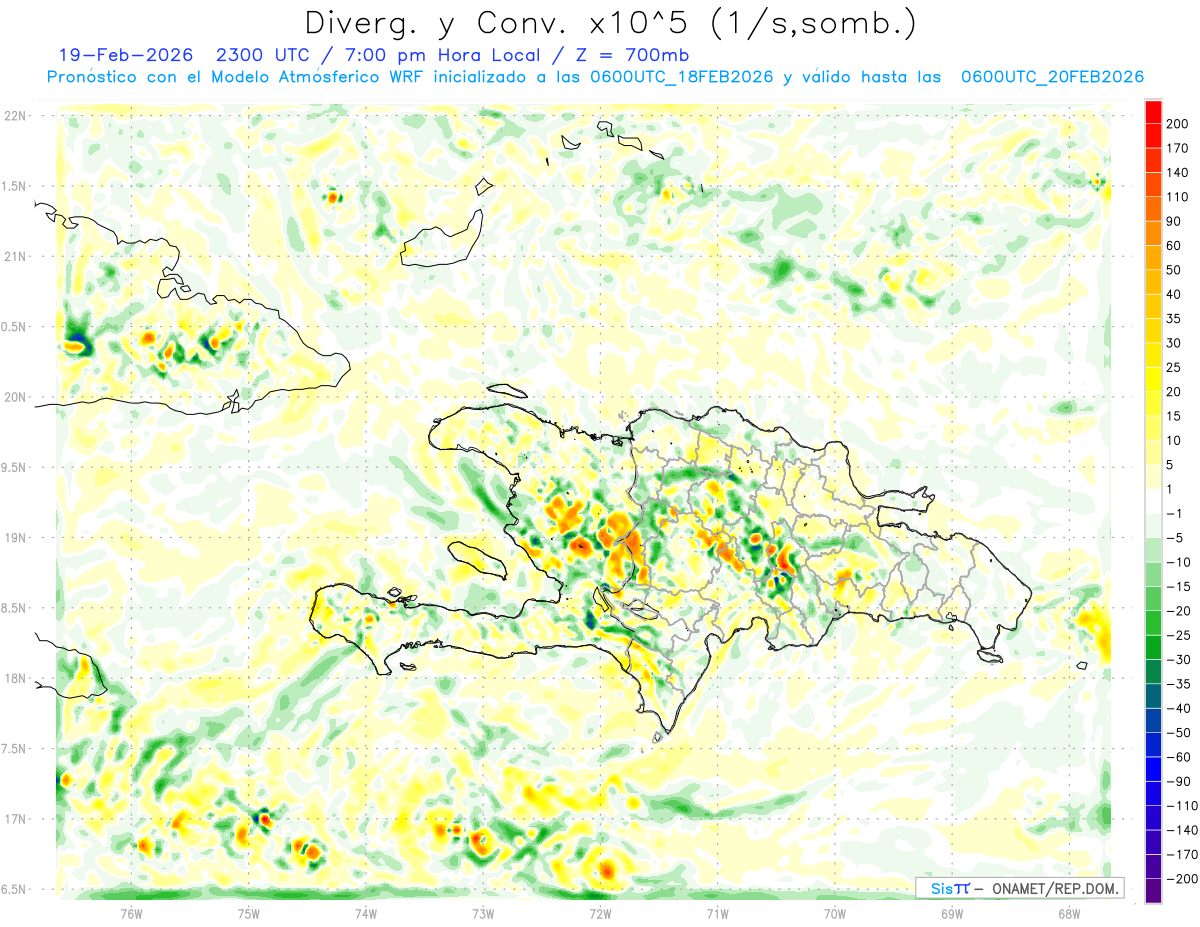Image resolution: width=1200 pixels, height=927 pixels.
Task: Click the "-35" colorbar label
Action: (x=1177, y=684)
